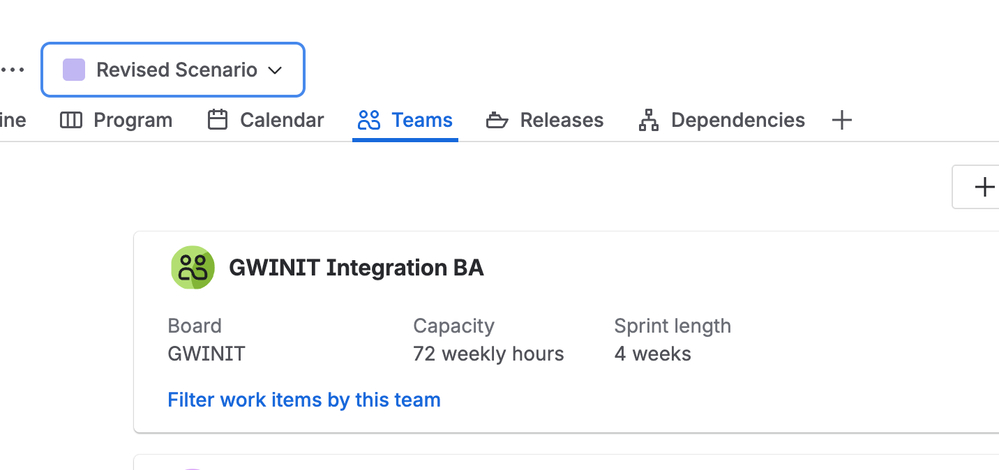Click the ship icon for Releases

497,120
